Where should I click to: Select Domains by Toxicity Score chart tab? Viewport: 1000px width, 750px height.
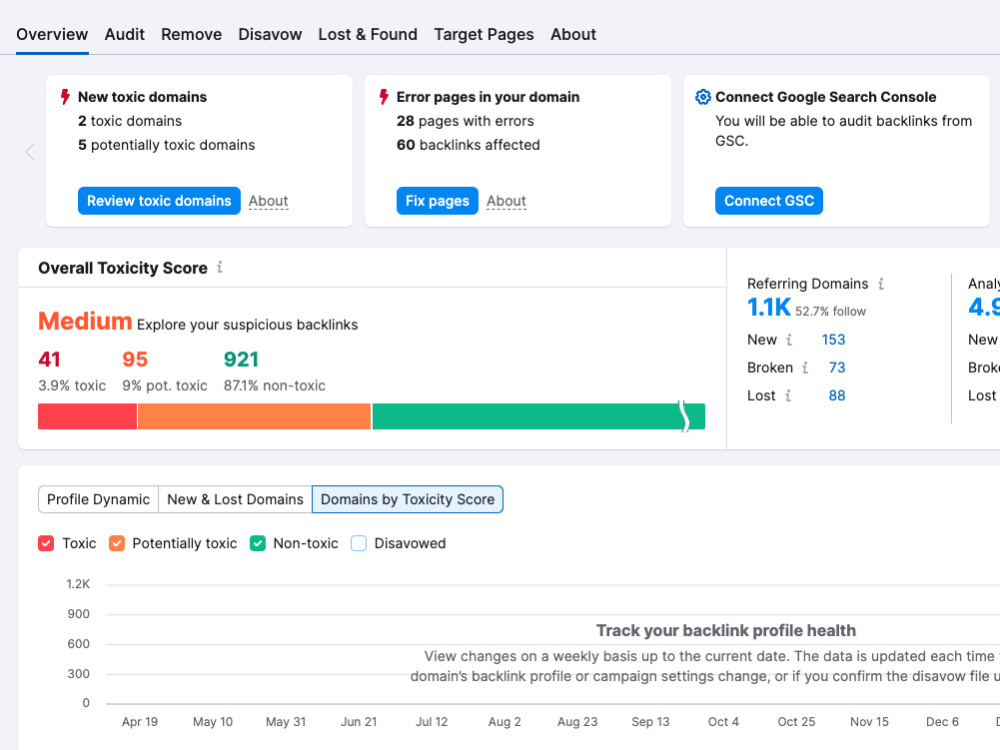(x=408, y=499)
